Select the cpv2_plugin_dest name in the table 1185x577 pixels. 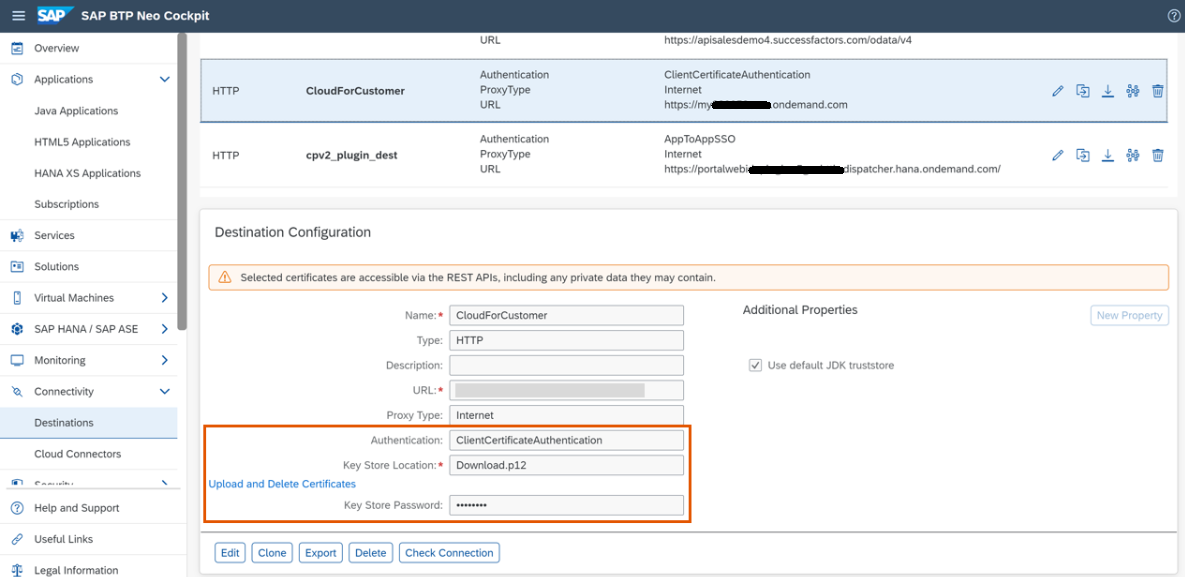pos(349,155)
